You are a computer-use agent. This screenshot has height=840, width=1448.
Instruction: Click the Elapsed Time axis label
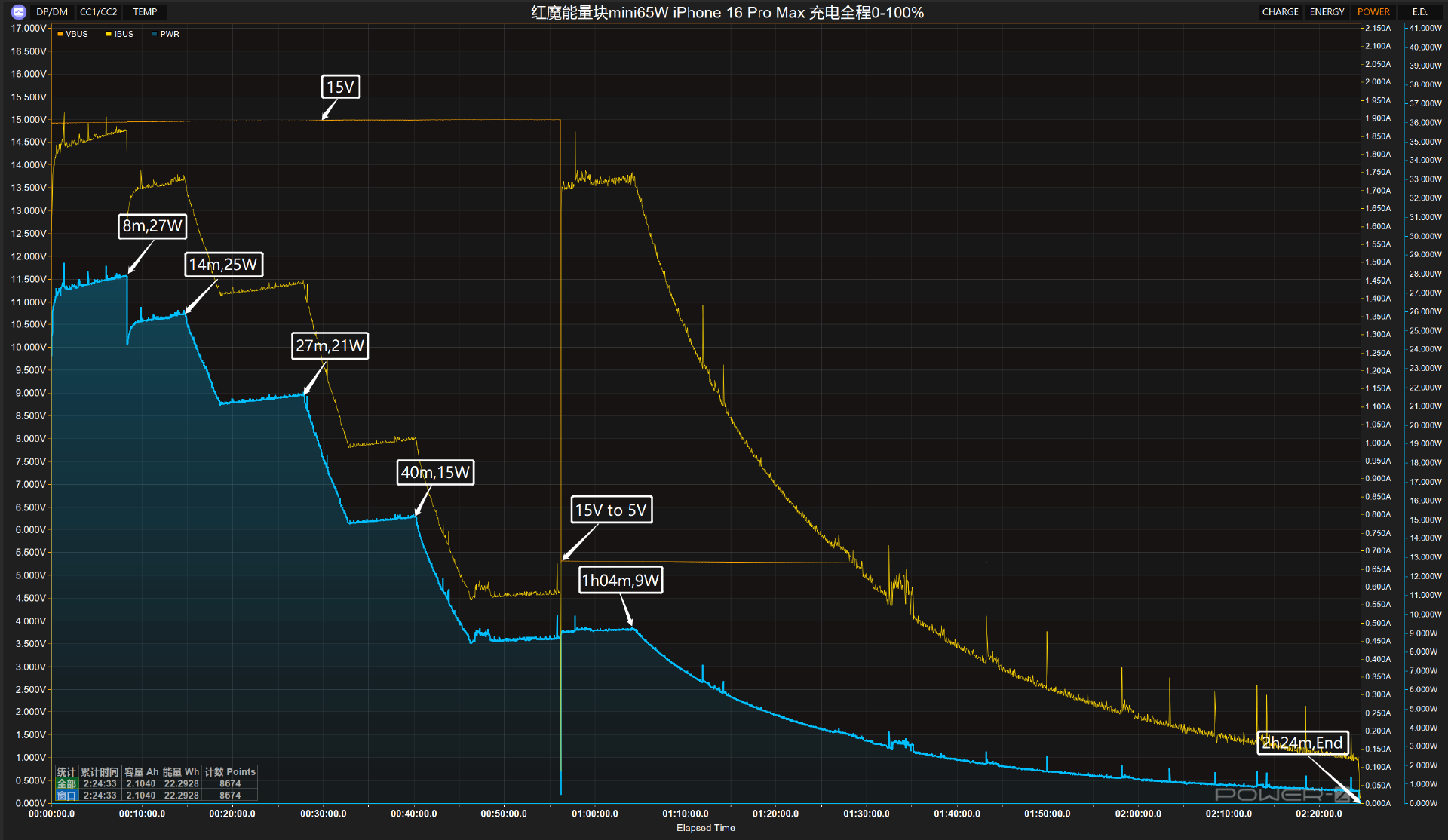706,827
